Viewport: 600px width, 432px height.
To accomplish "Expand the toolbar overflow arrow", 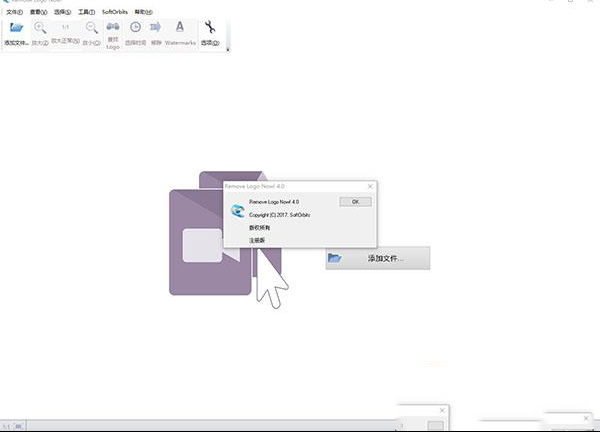I will click(x=227, y=48).
